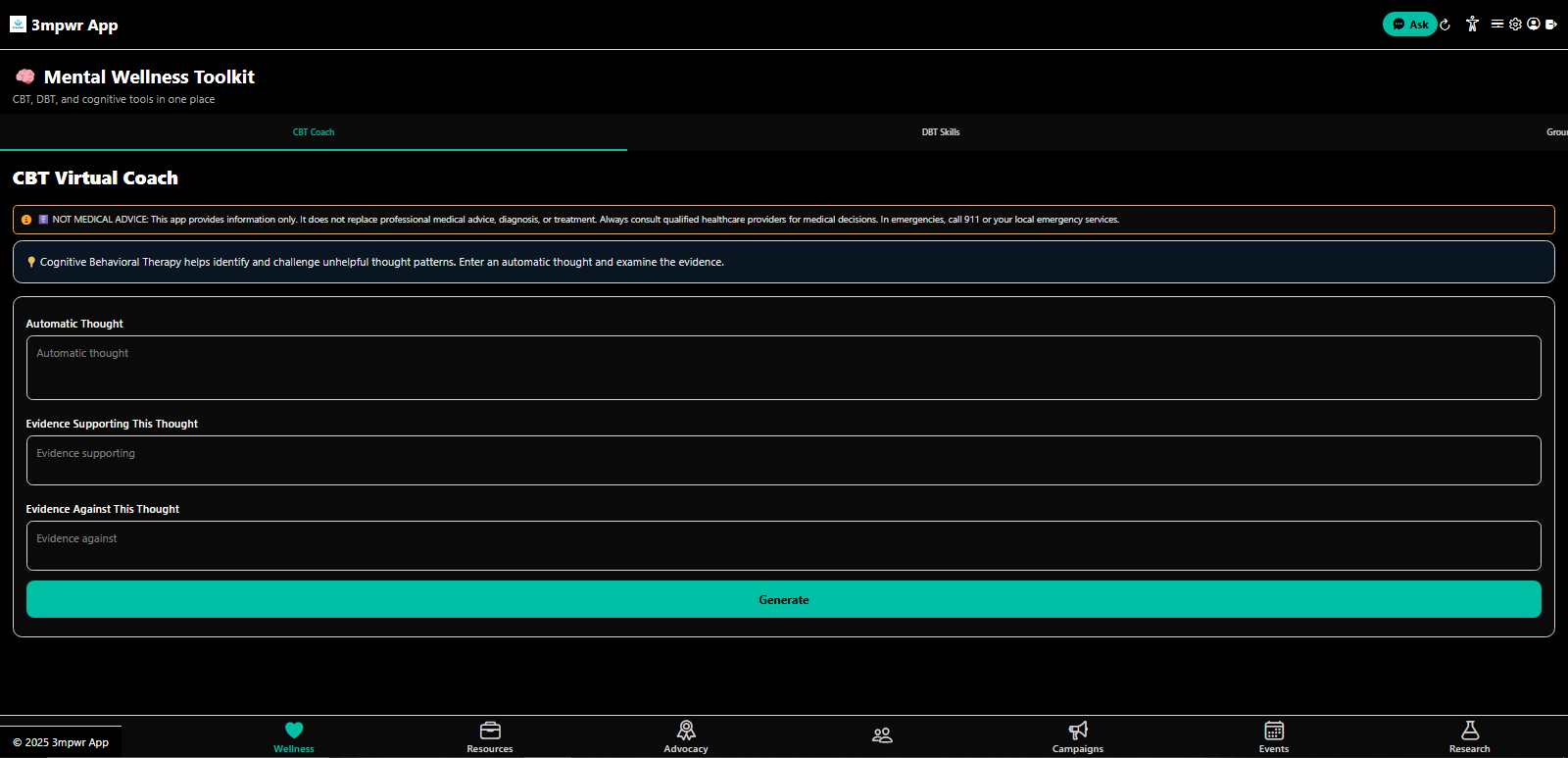
Task: Select the CBT Coach tab
Action: [x=314, y=132]
